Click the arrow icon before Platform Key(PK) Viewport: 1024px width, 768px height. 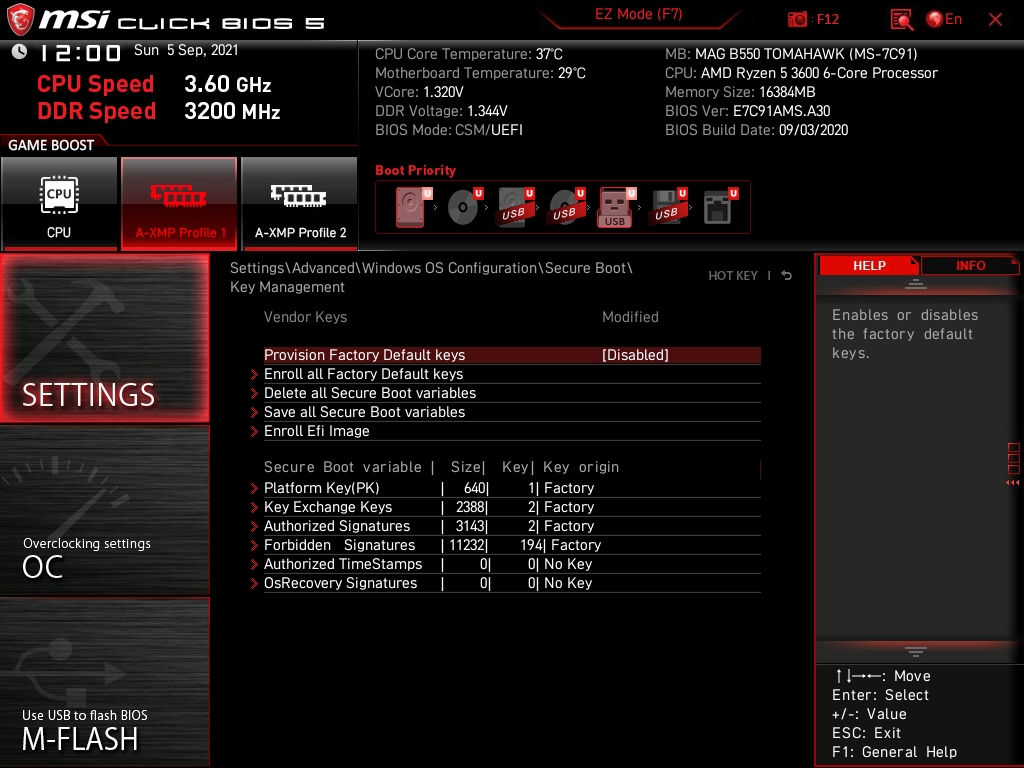click(x=255, y=488)
